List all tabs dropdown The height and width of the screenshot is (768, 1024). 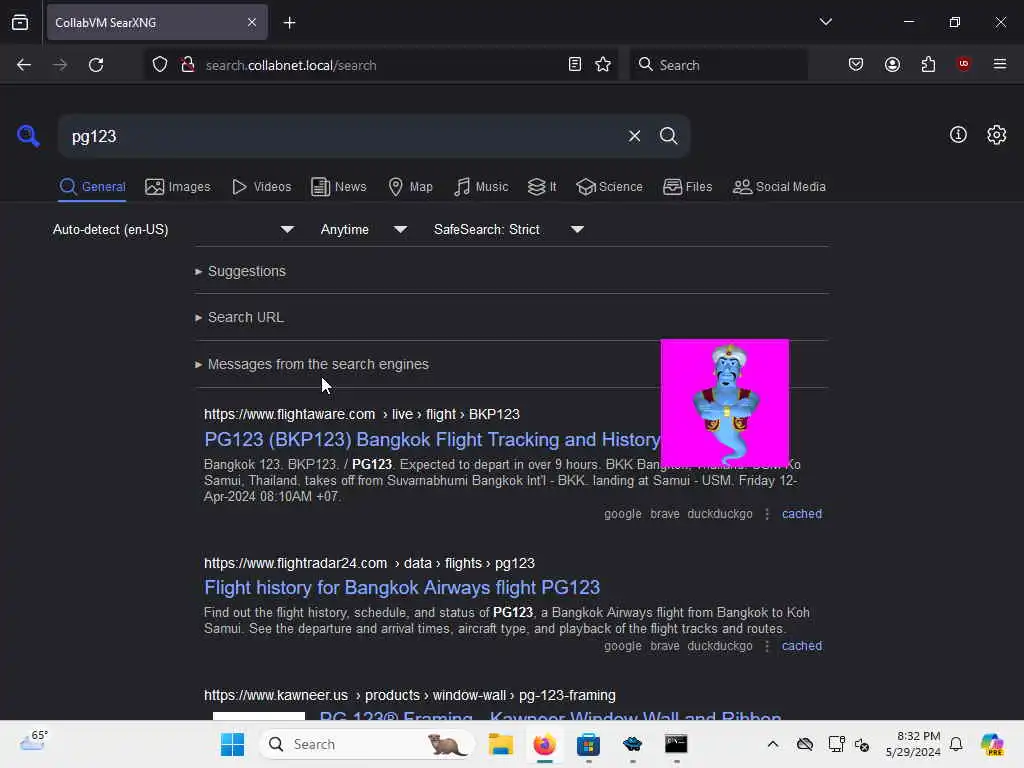tap(825, 22)
